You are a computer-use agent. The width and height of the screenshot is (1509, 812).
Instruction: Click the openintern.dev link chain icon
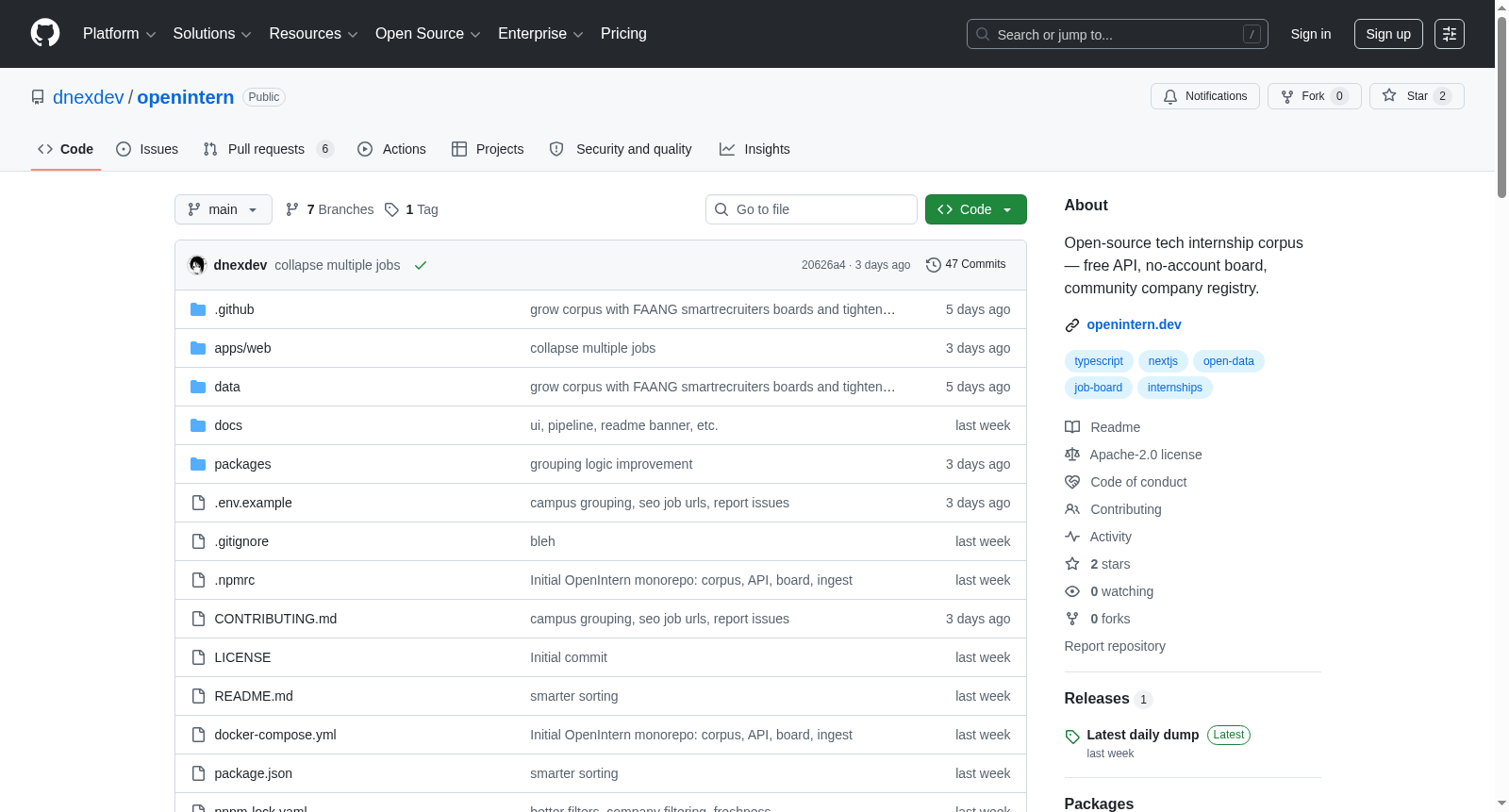[1072, 325]
